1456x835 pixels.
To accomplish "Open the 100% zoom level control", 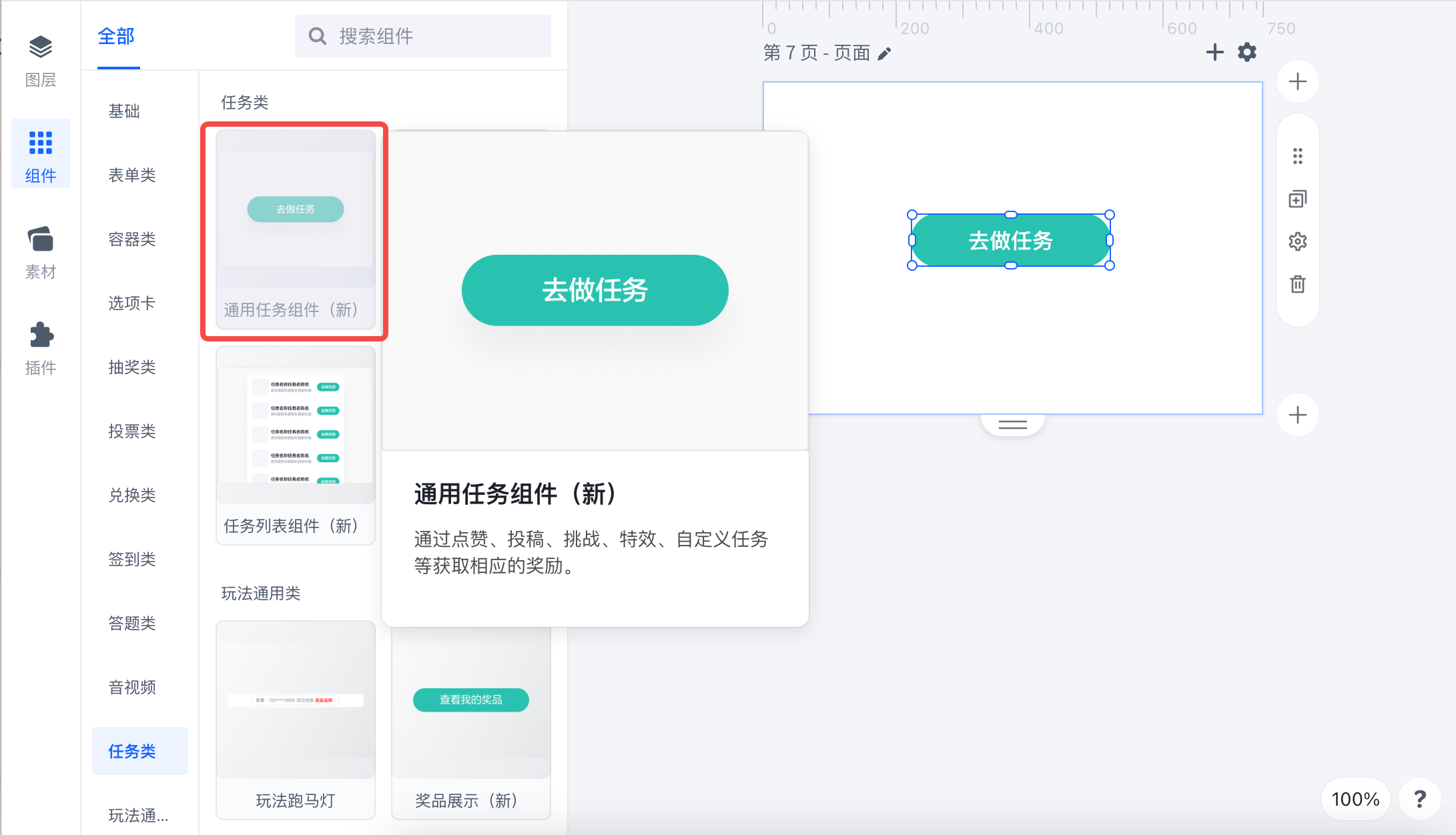I will click(x=1355, y=798).
